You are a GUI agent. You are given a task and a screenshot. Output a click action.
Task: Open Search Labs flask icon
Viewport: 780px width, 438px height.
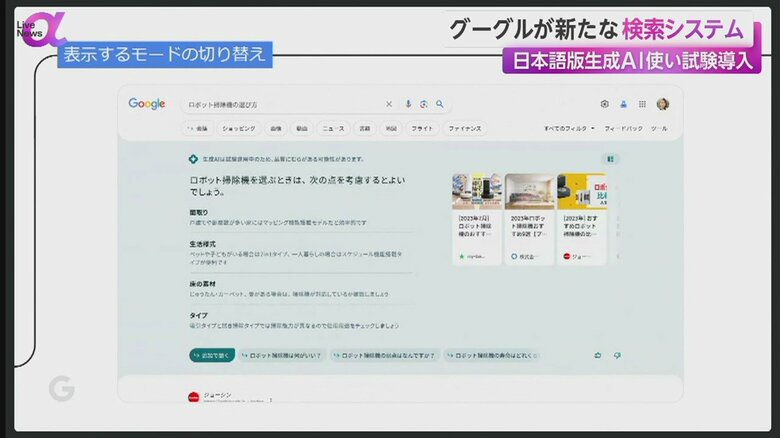coord(623,104)
